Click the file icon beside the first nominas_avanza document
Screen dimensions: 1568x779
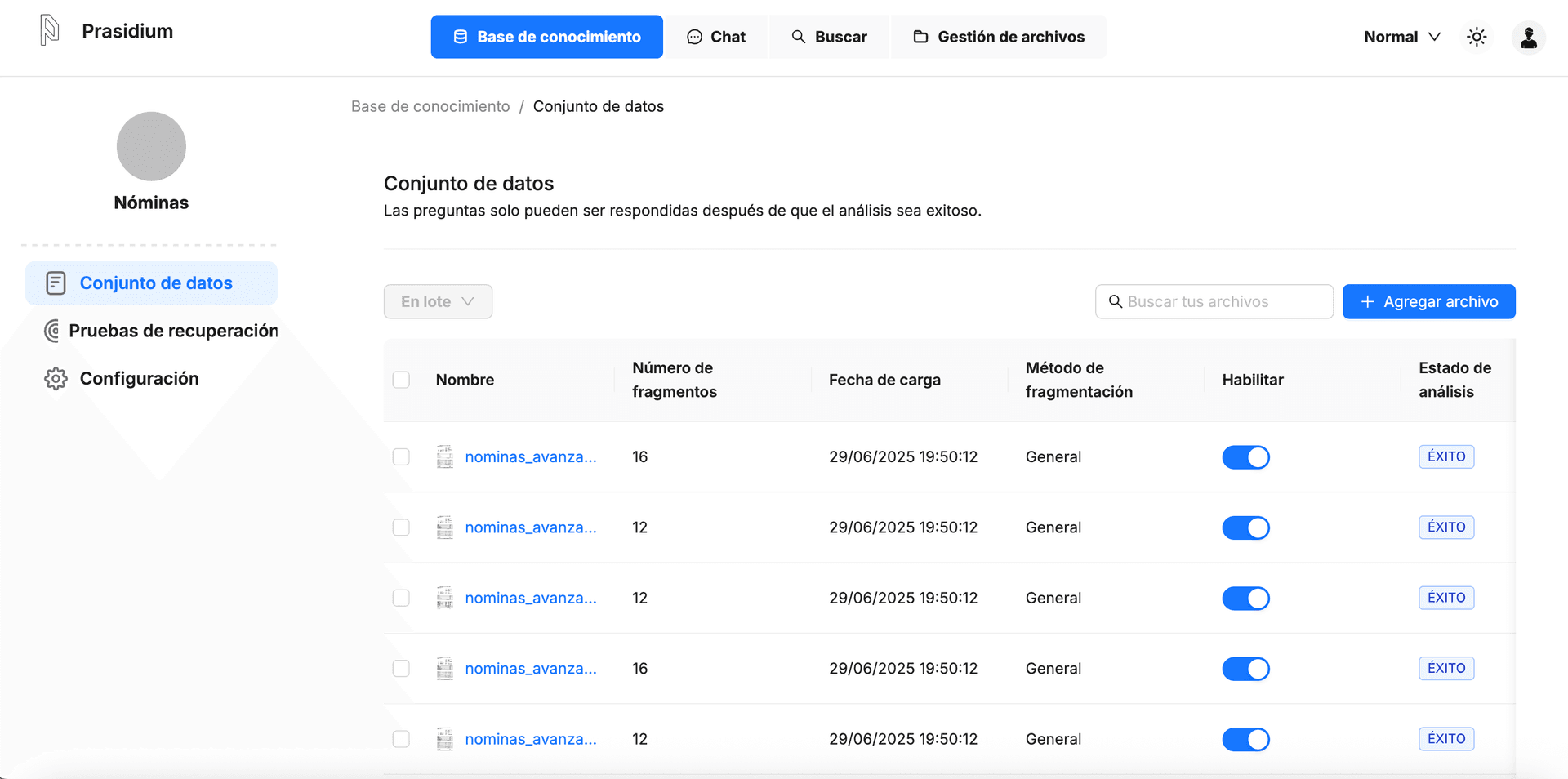[x=444, y=456]
